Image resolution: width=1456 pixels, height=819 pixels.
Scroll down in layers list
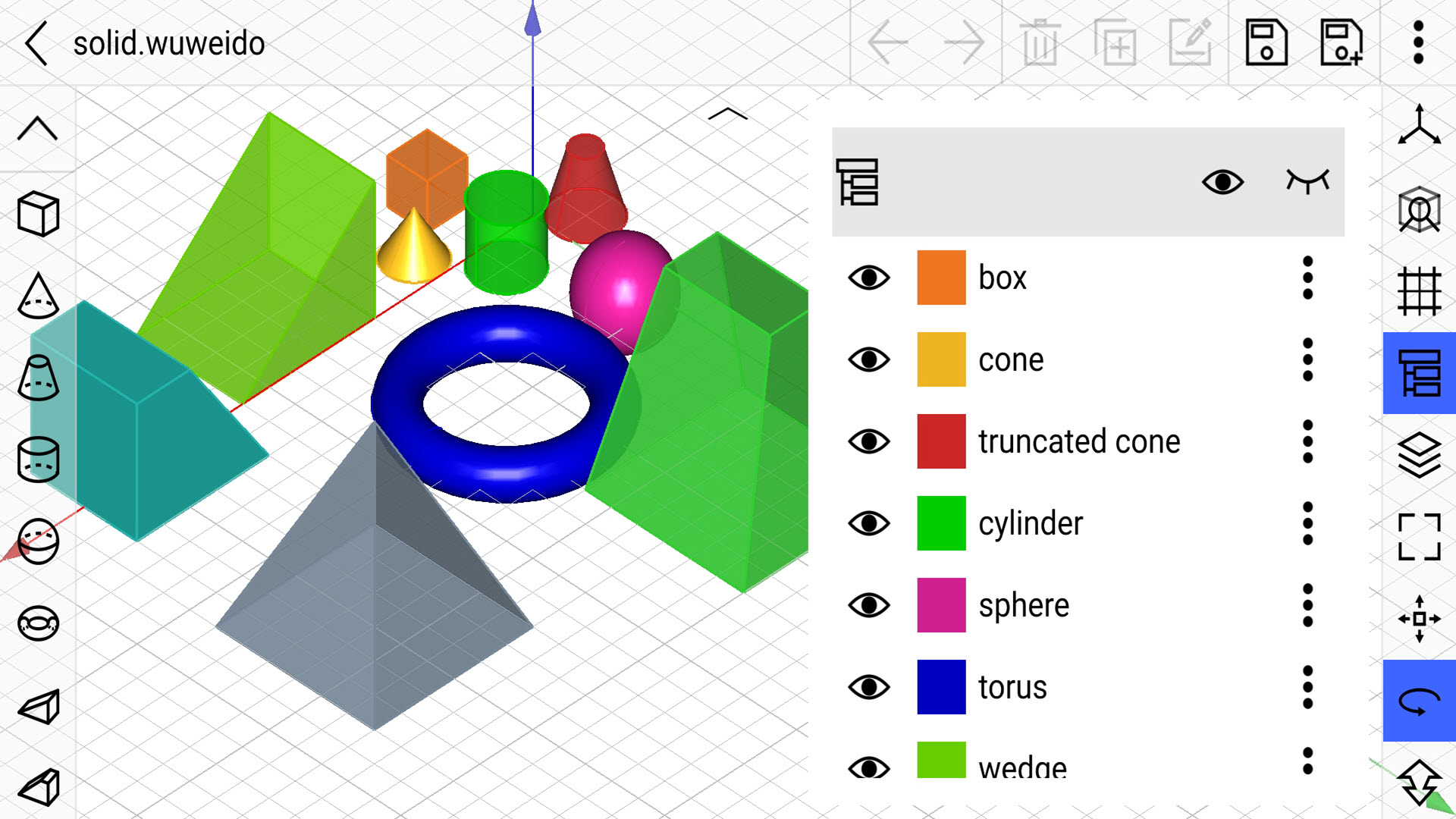(1090, 780)
